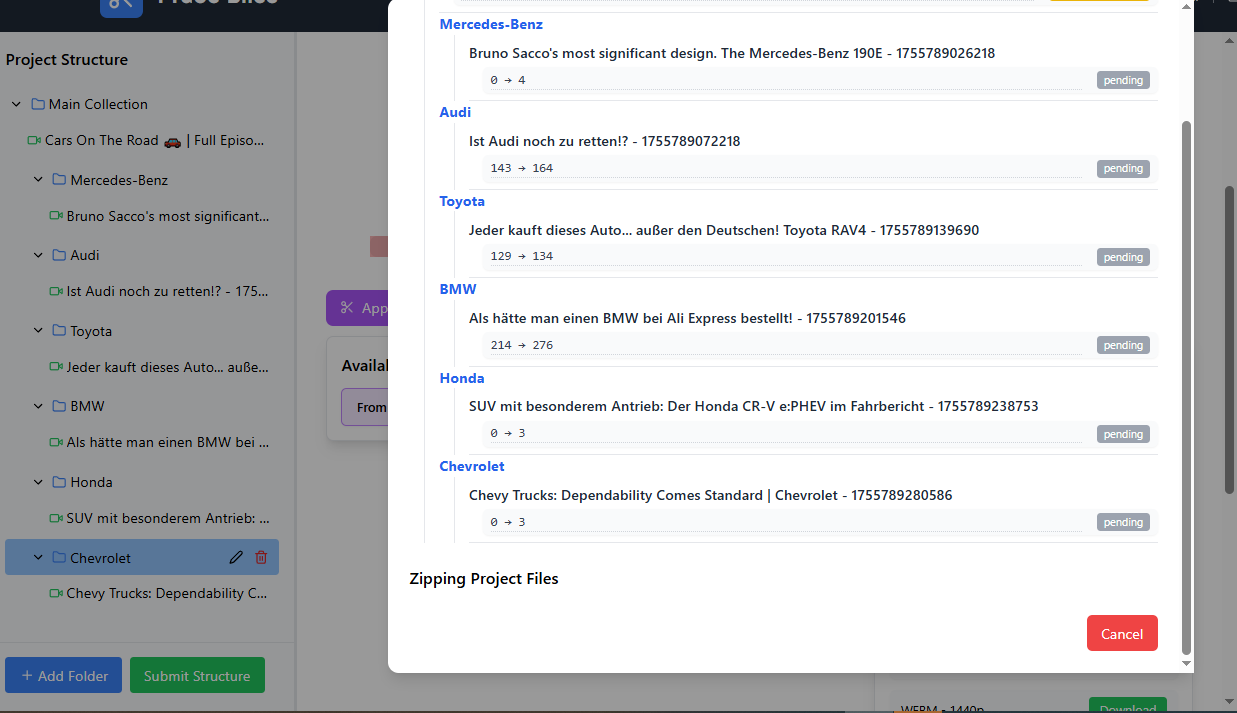
Task: Click the video icon beside Bruno Sacco's clip
Action: [x=56, y=216]
